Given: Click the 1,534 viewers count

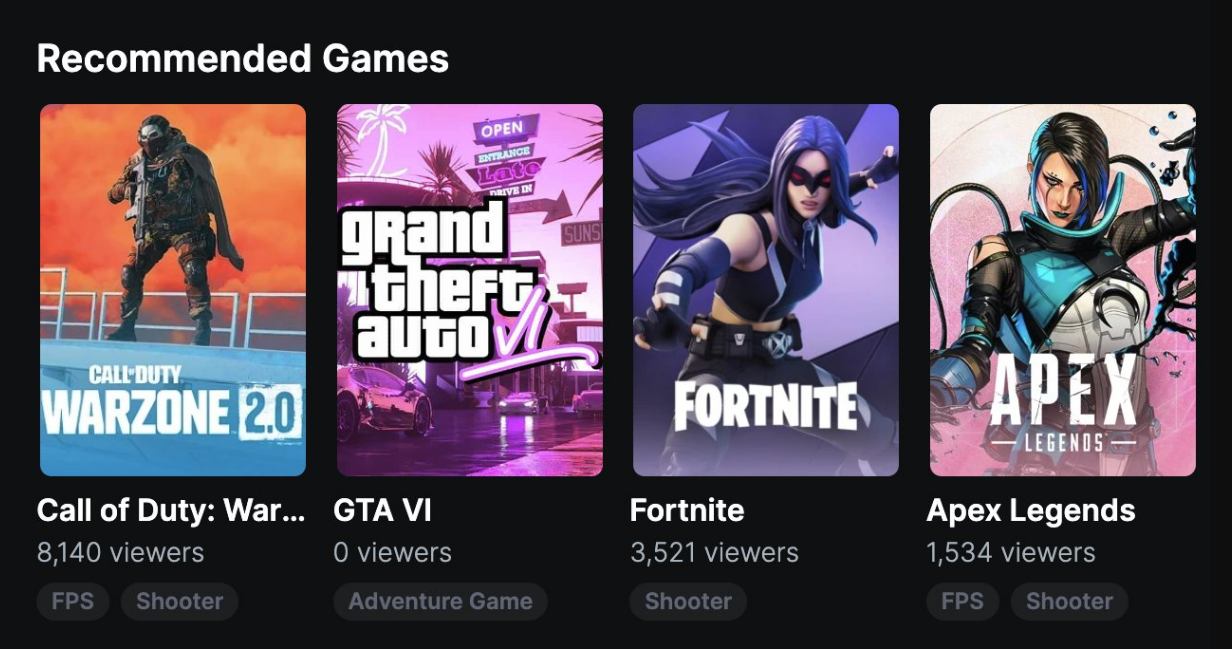Looking at the screenshot, I should (1010, 552).
